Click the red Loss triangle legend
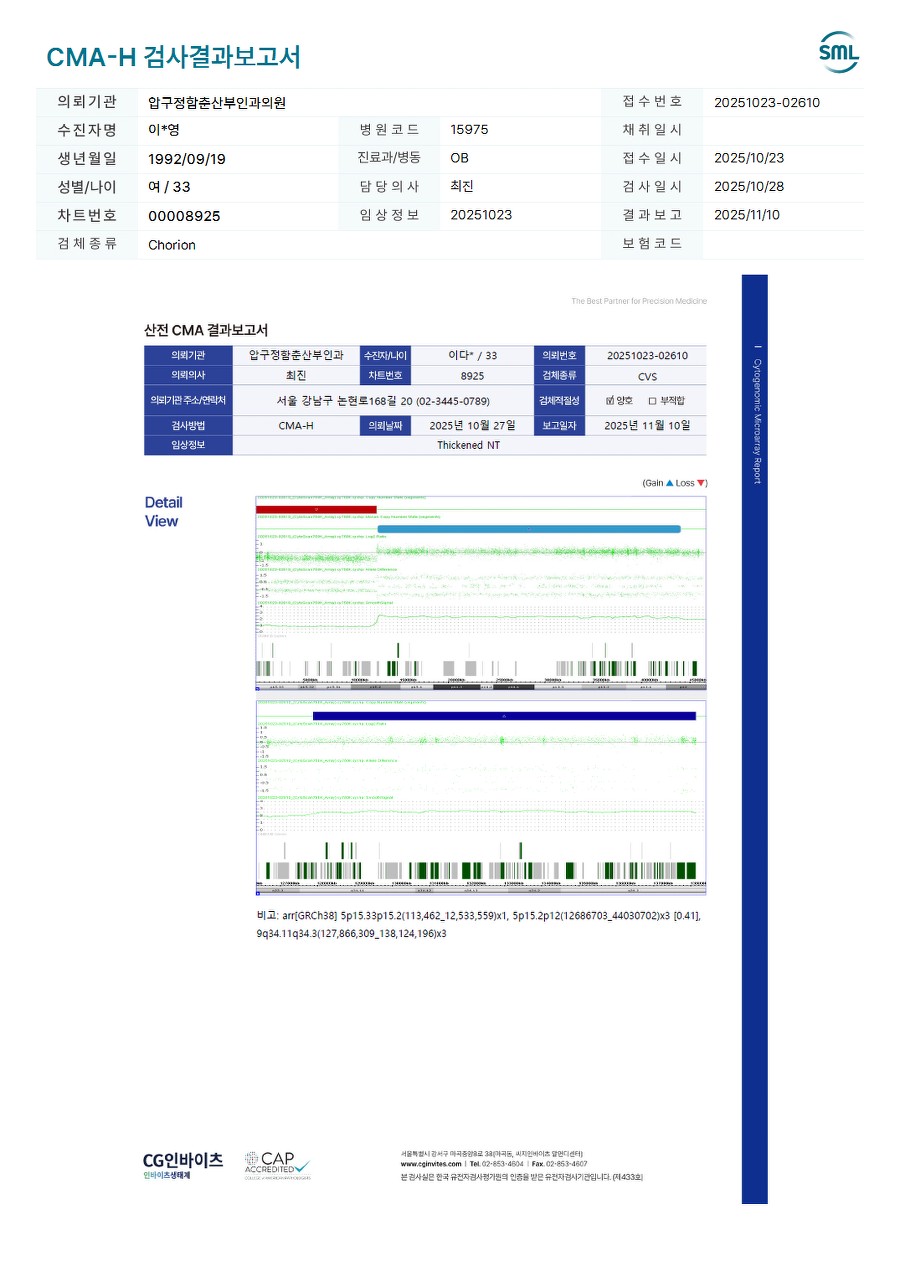The height and width of the screenshot is (1271, 900). 701,483
